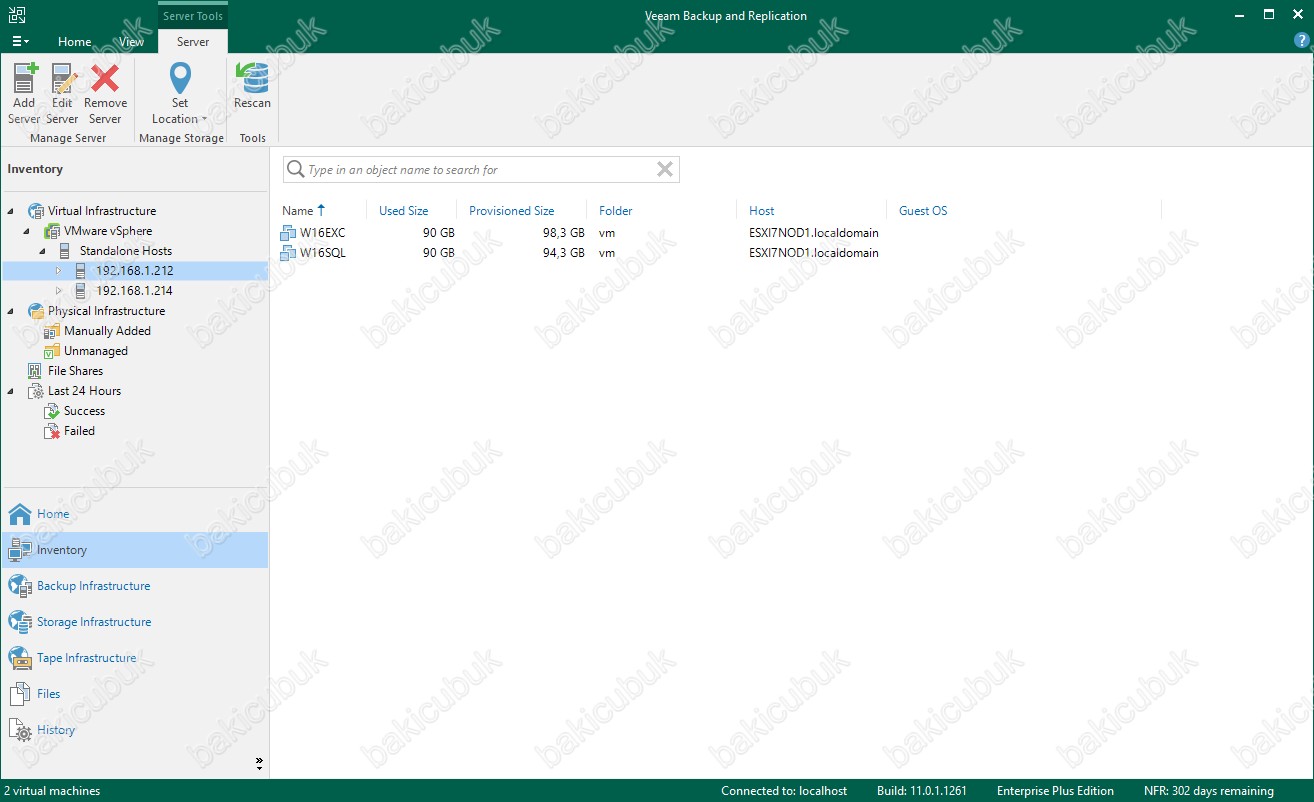Click the File Shares tree icon

36,371
